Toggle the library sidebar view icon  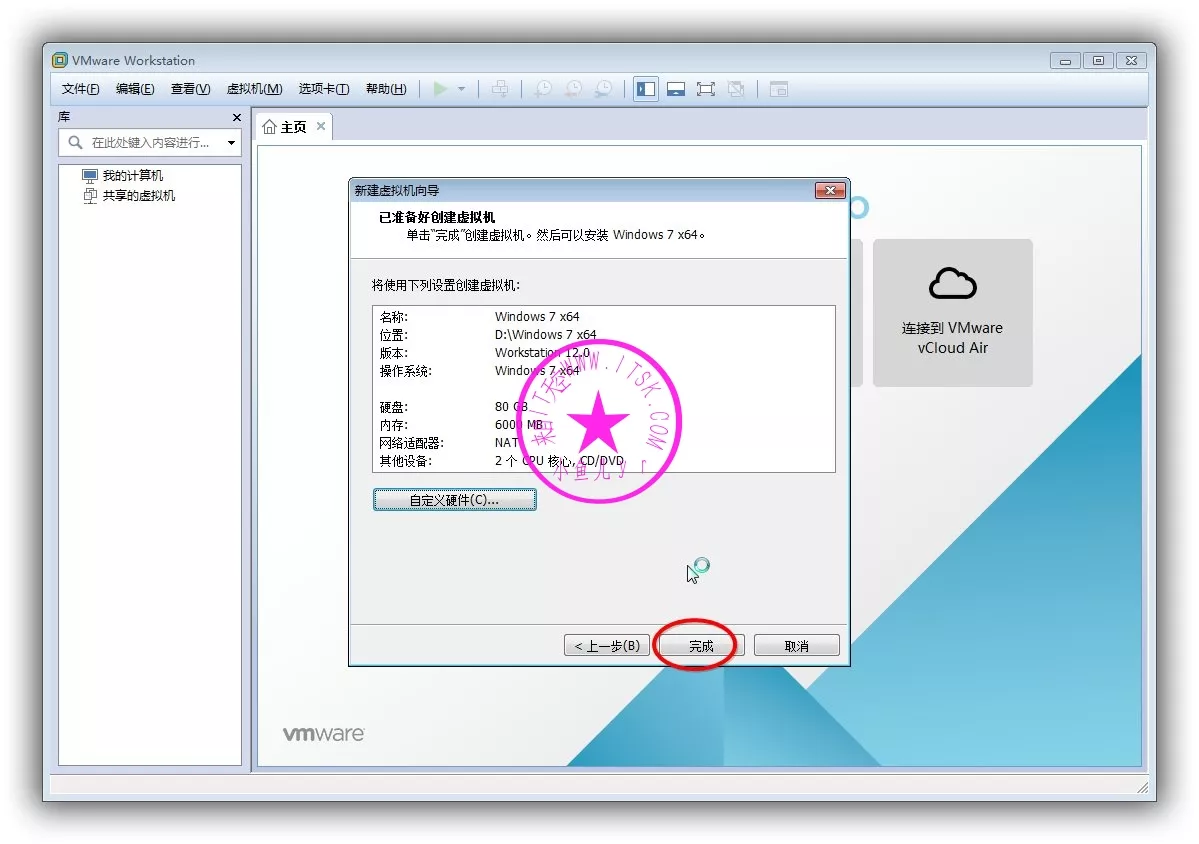coord(646,89)
